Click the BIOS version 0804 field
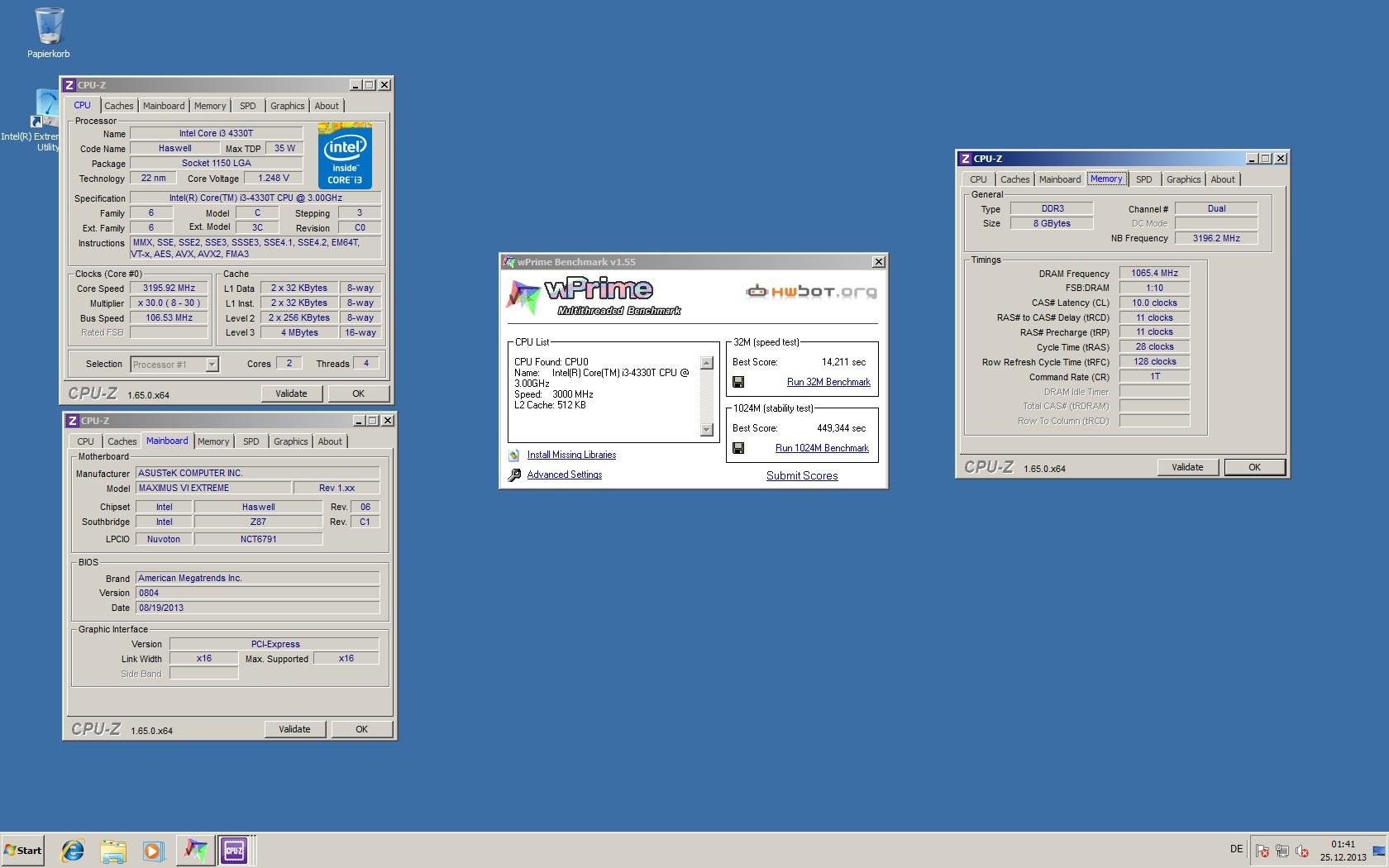The height and width of the screenshot is (868, 1389). tap(257, 593)
